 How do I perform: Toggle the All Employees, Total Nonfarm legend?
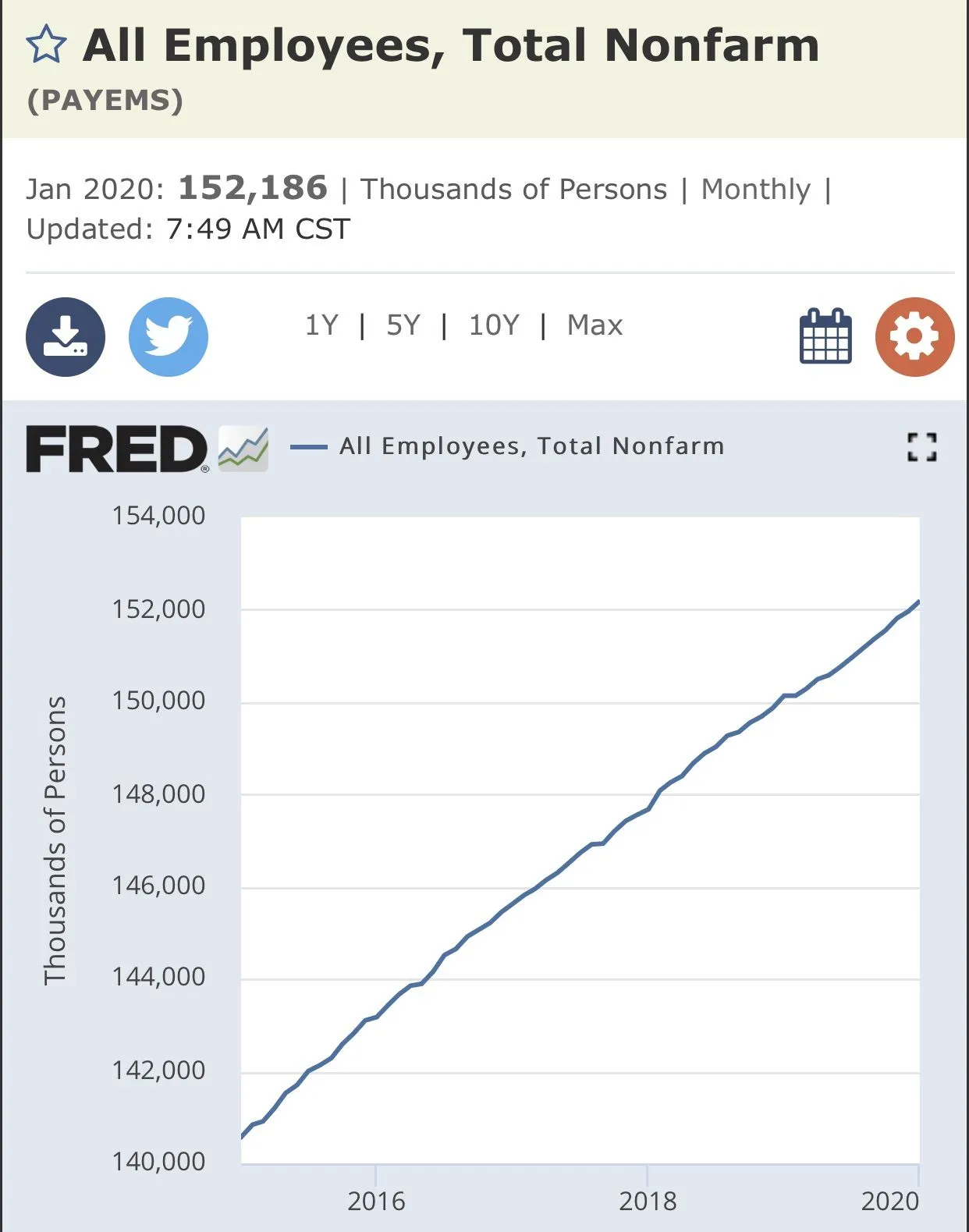point(531,446)
